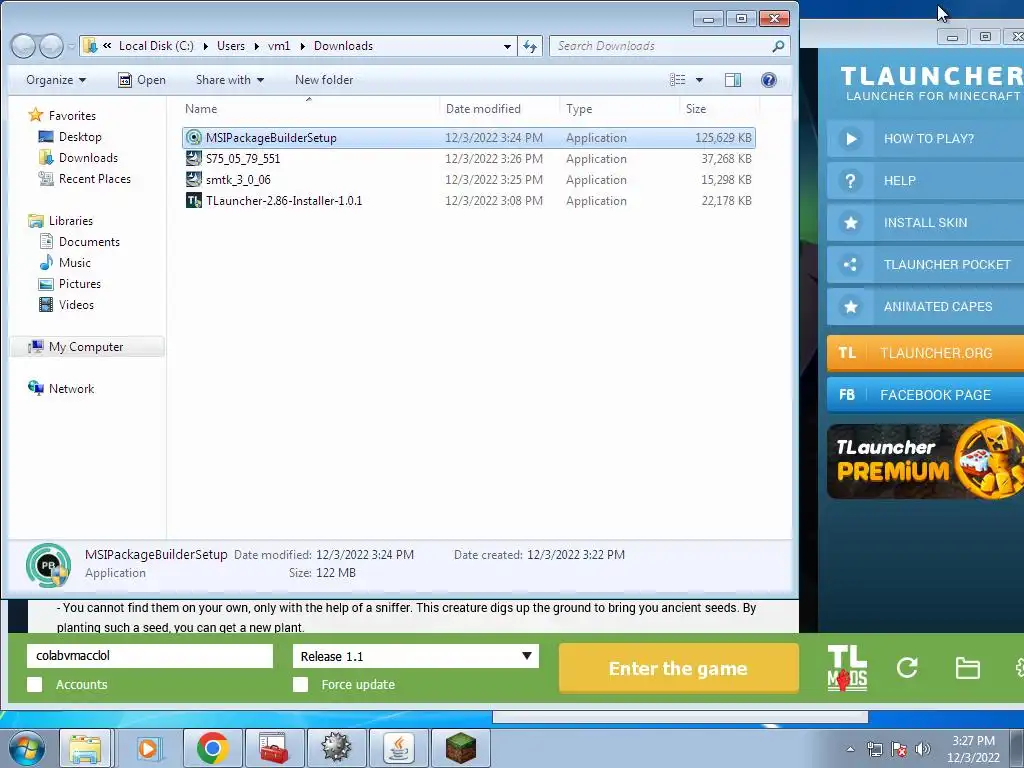
Task: Click the refresh icon in TLauncher
Action: [907, 667]
